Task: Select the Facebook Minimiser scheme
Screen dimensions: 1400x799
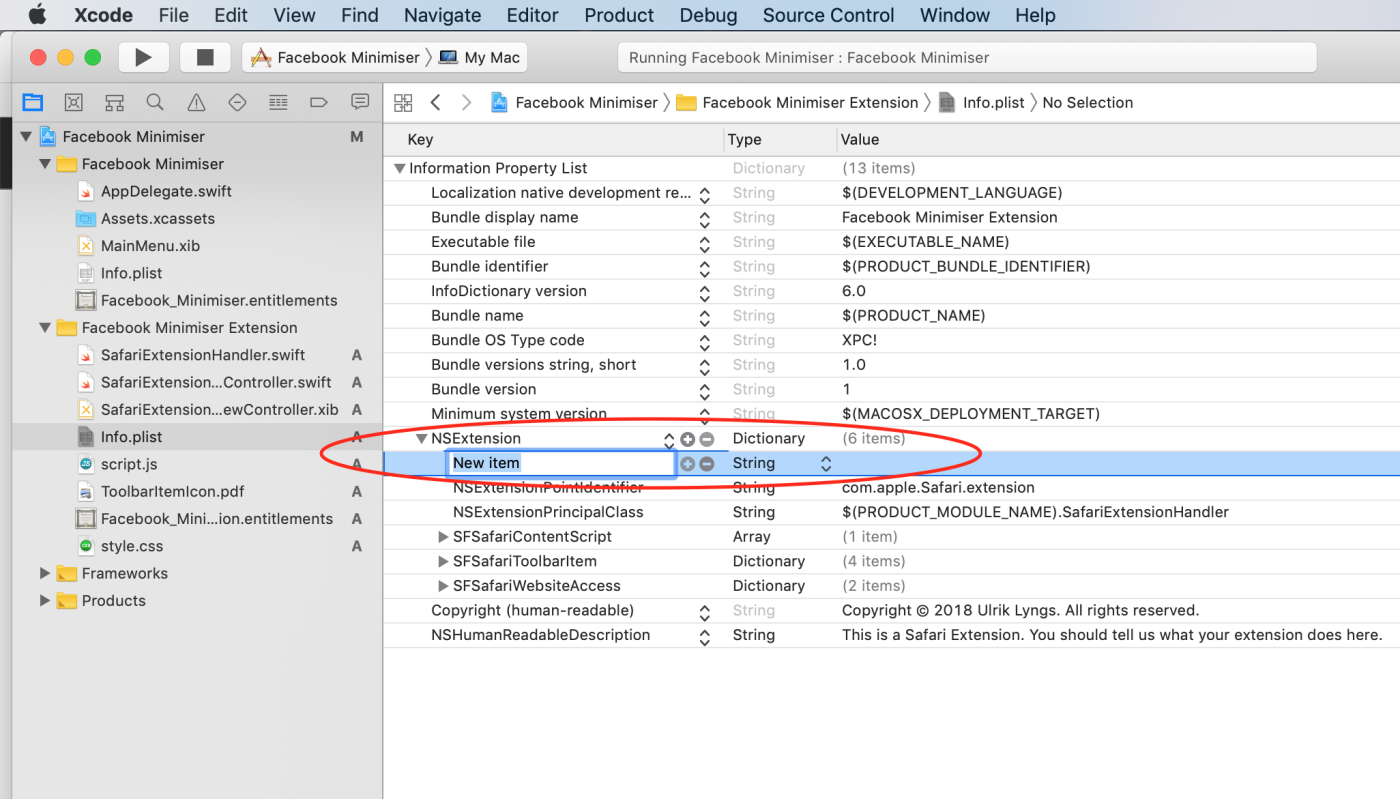Action: tap(336, 57)
